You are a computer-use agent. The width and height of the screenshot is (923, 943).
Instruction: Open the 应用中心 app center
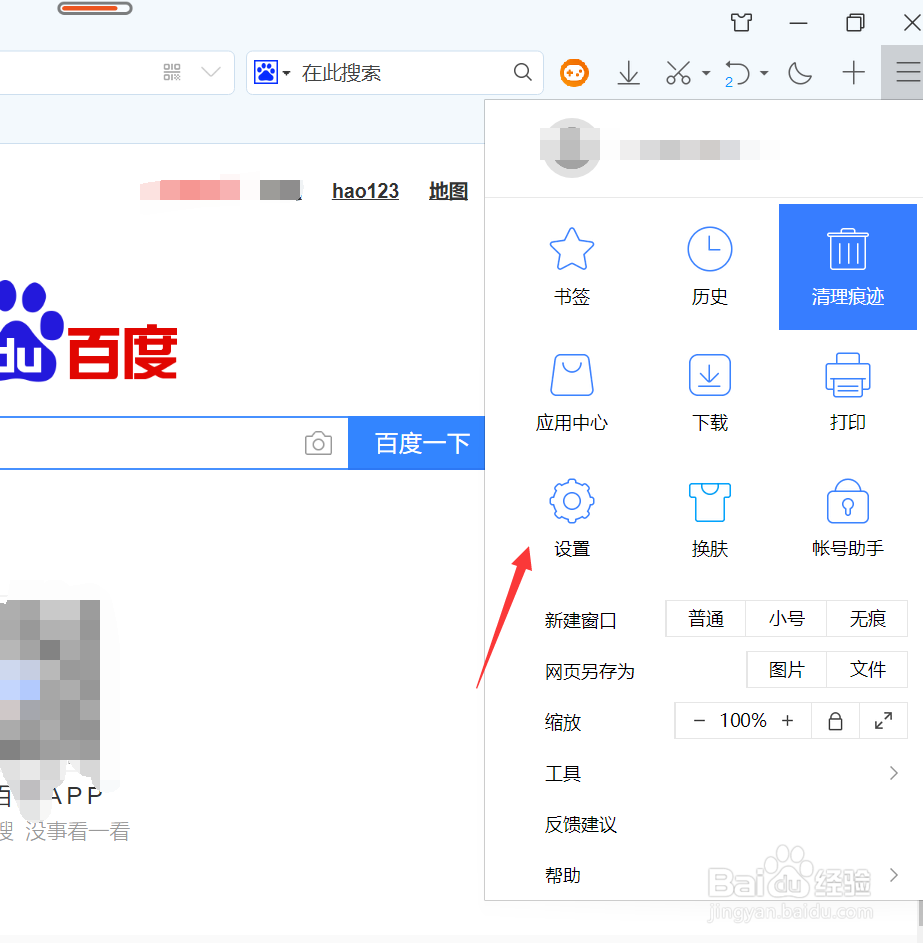pos(571,390)
